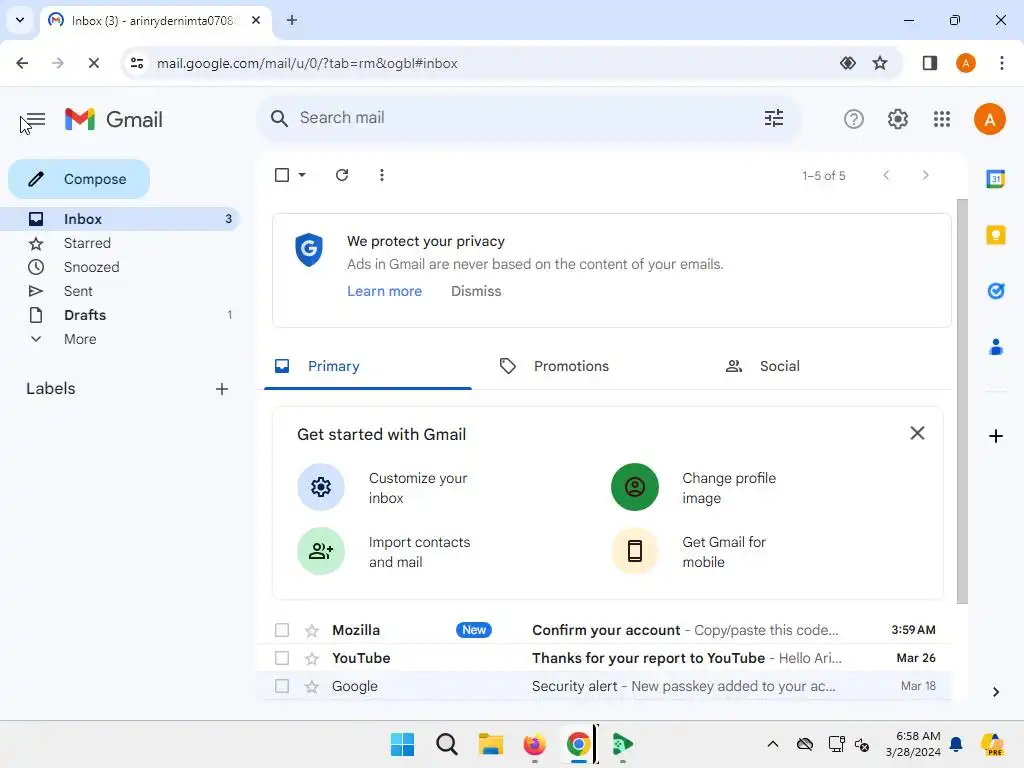The width and height of the screenshot is (1024, 768).
Task: Open Google Tasks side panel
Action: (x=995, y=291)
